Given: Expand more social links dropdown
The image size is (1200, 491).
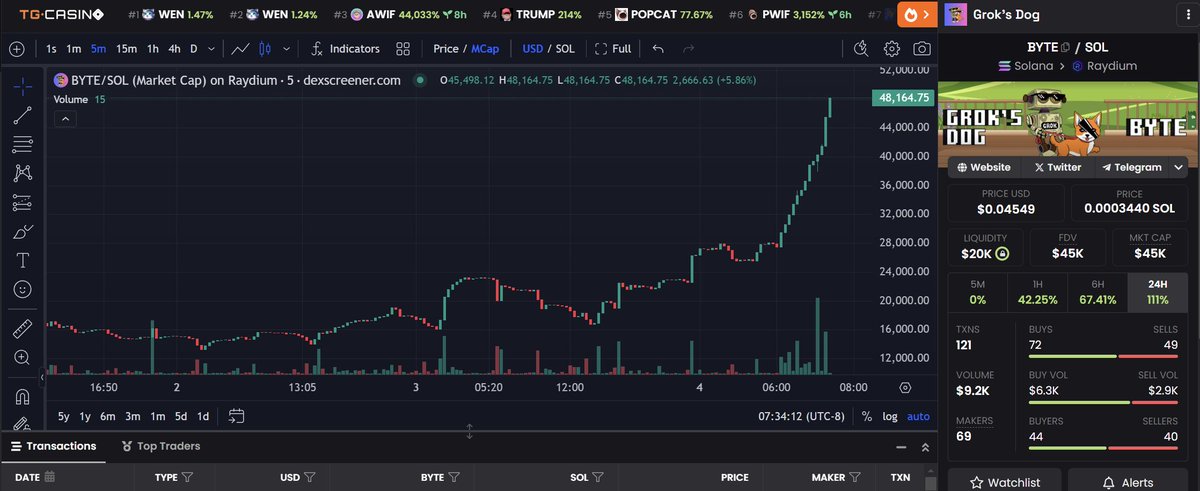Looking at the screenshot, I should click(1179, 167).
